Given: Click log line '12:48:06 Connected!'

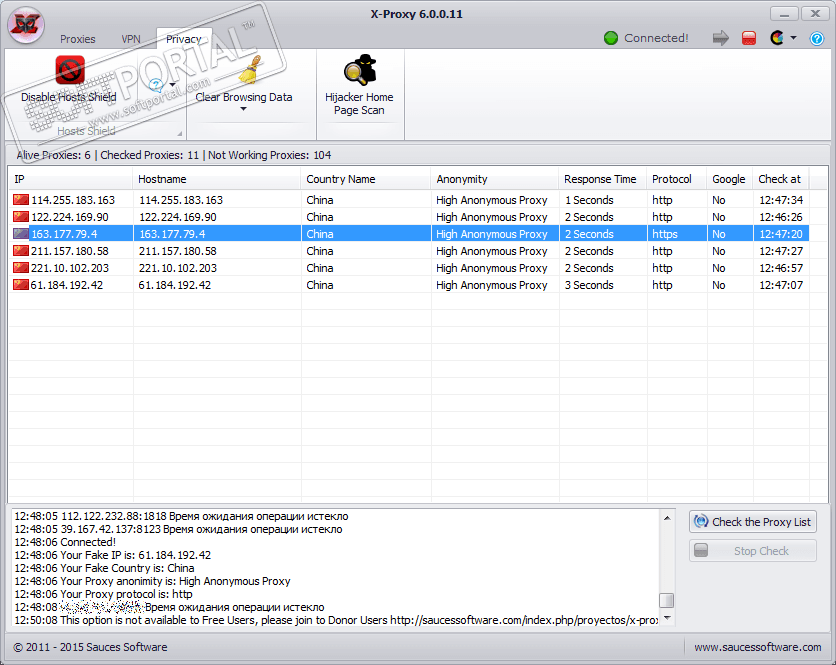Looking at the screenshot, I should click(65, 542).
